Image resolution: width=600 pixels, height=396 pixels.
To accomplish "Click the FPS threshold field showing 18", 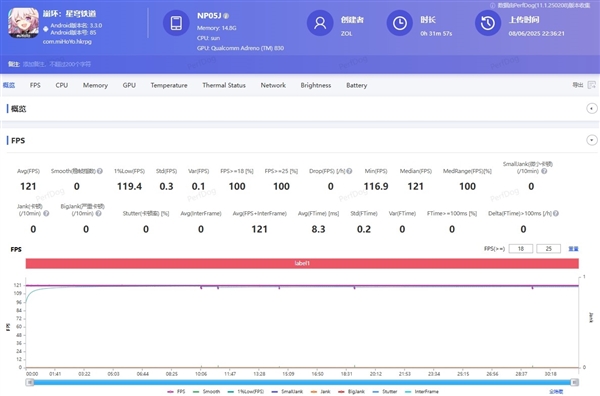I will (521, 249).
